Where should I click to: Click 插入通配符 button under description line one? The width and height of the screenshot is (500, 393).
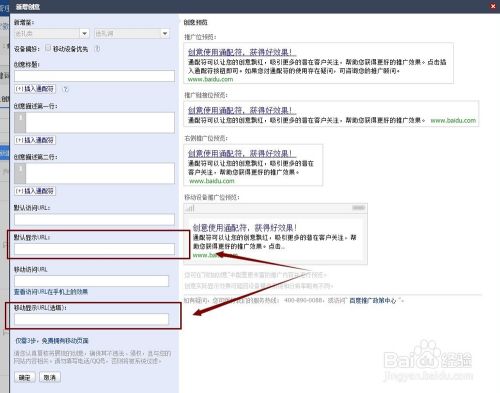(35, 140)
